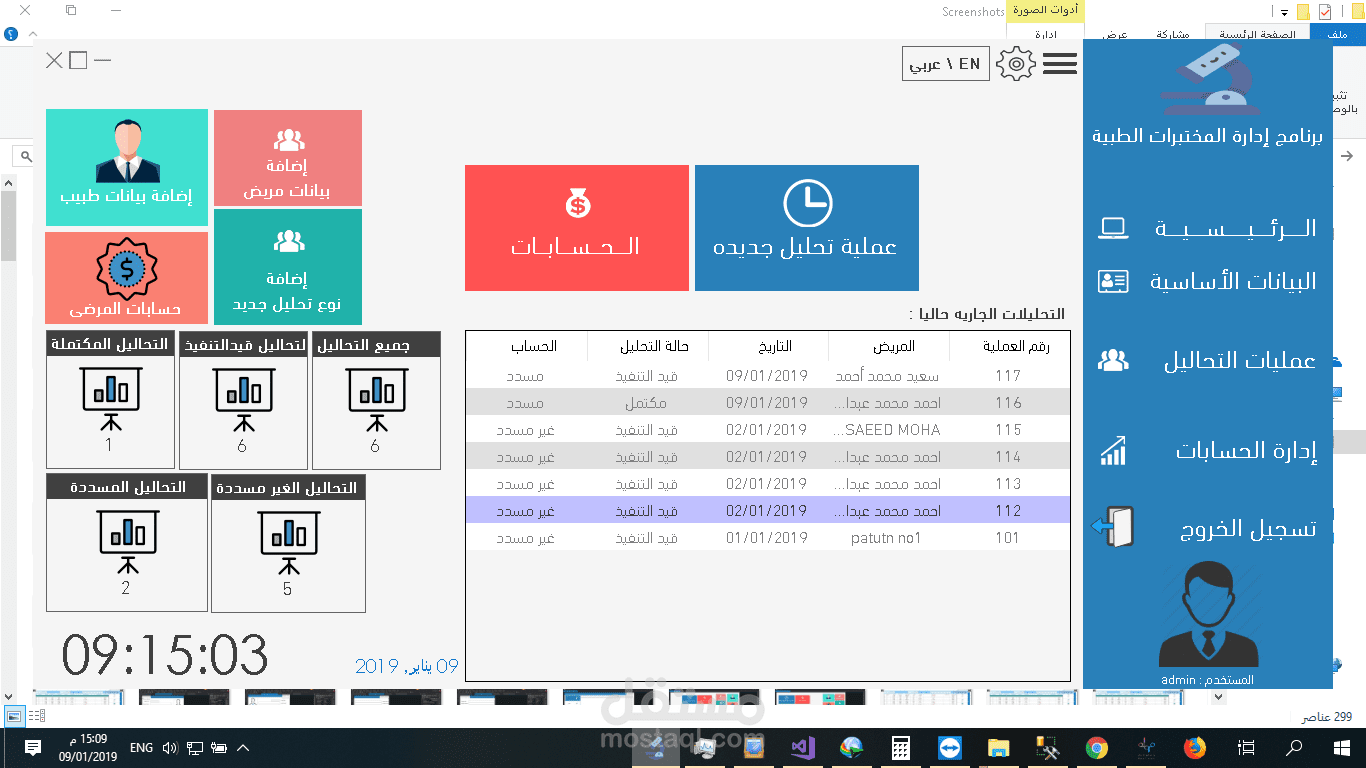The image size is (1366, 768).
Task: Expand hidden system tray icons
Action: (244, 747)
